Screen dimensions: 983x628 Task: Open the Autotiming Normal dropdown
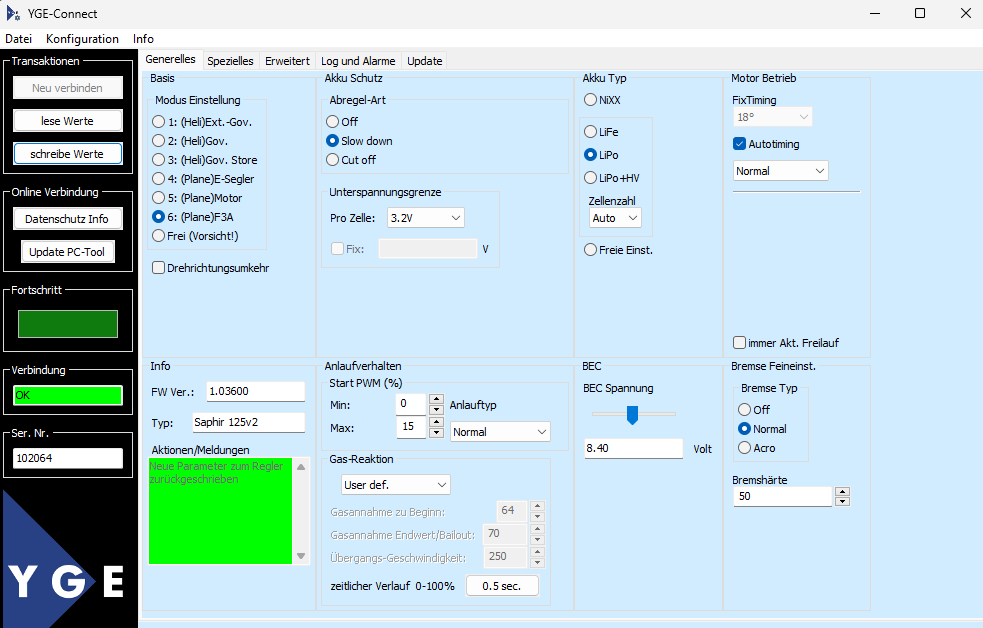(781, 171)
